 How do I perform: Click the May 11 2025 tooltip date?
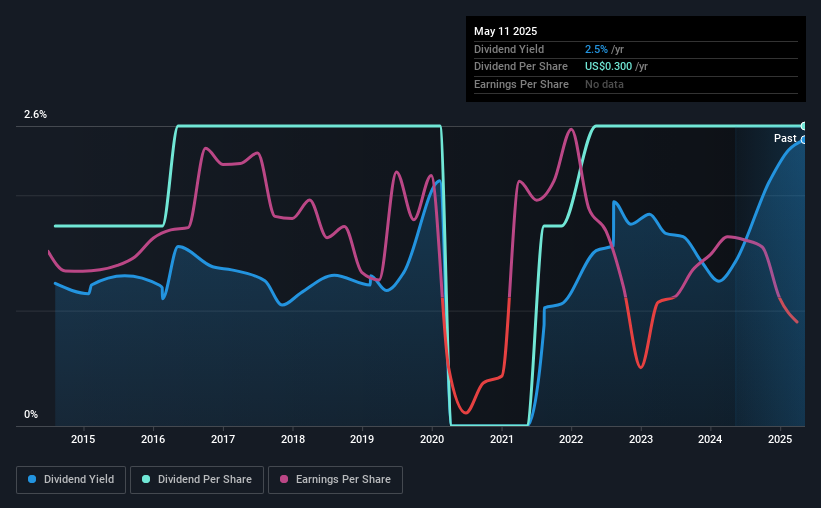(505, 31)
